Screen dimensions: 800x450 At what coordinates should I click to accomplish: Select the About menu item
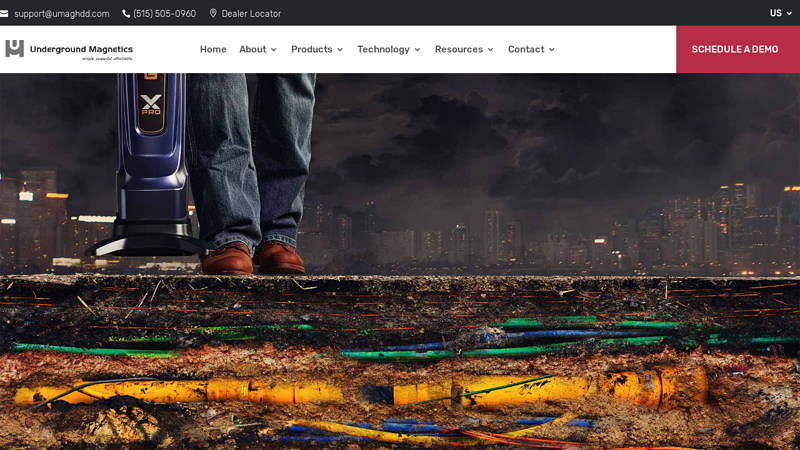click(x=252, y=49)
